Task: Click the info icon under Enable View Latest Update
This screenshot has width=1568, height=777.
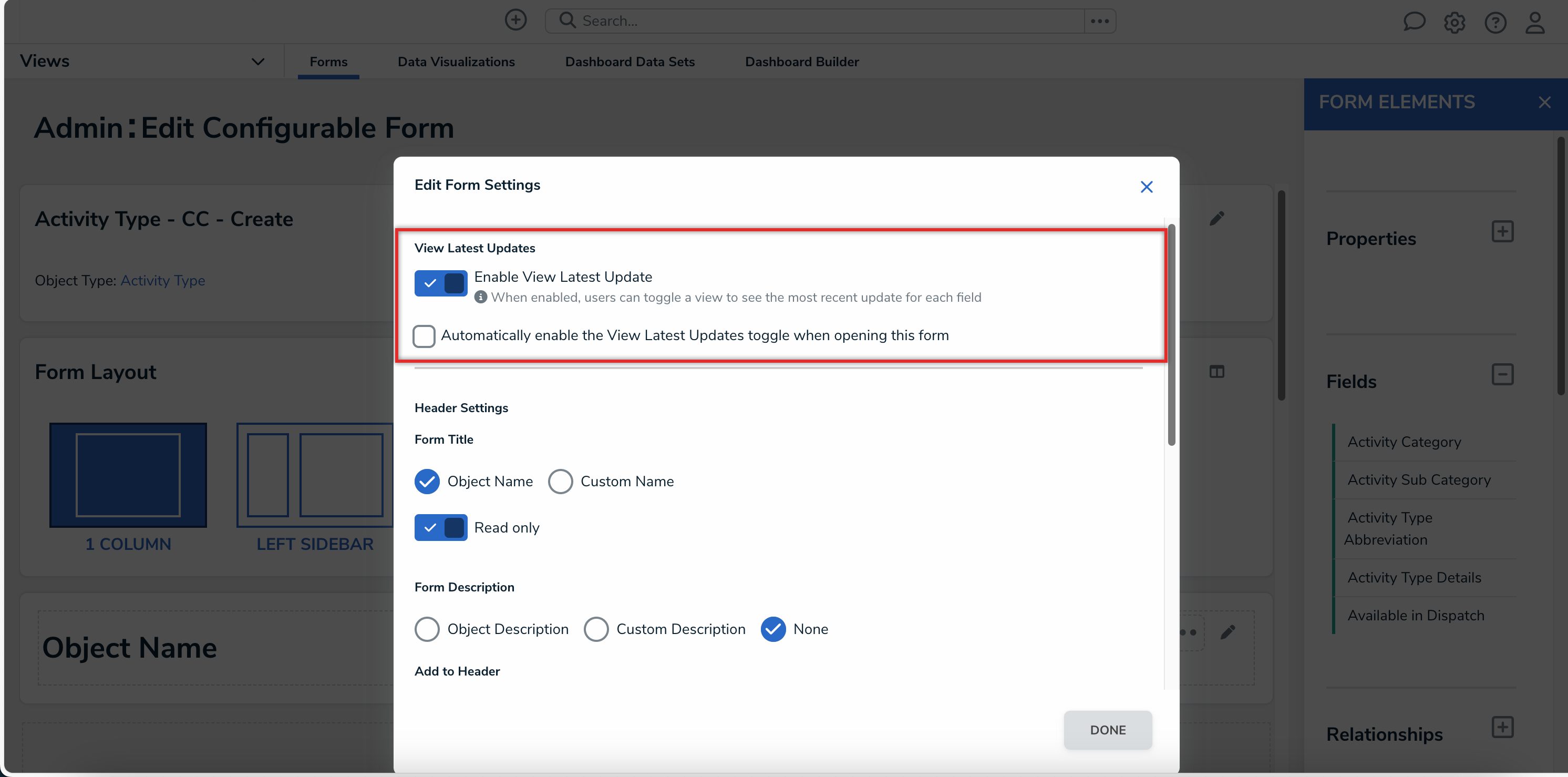Action: pyautogui.click(x=480, y=297)
